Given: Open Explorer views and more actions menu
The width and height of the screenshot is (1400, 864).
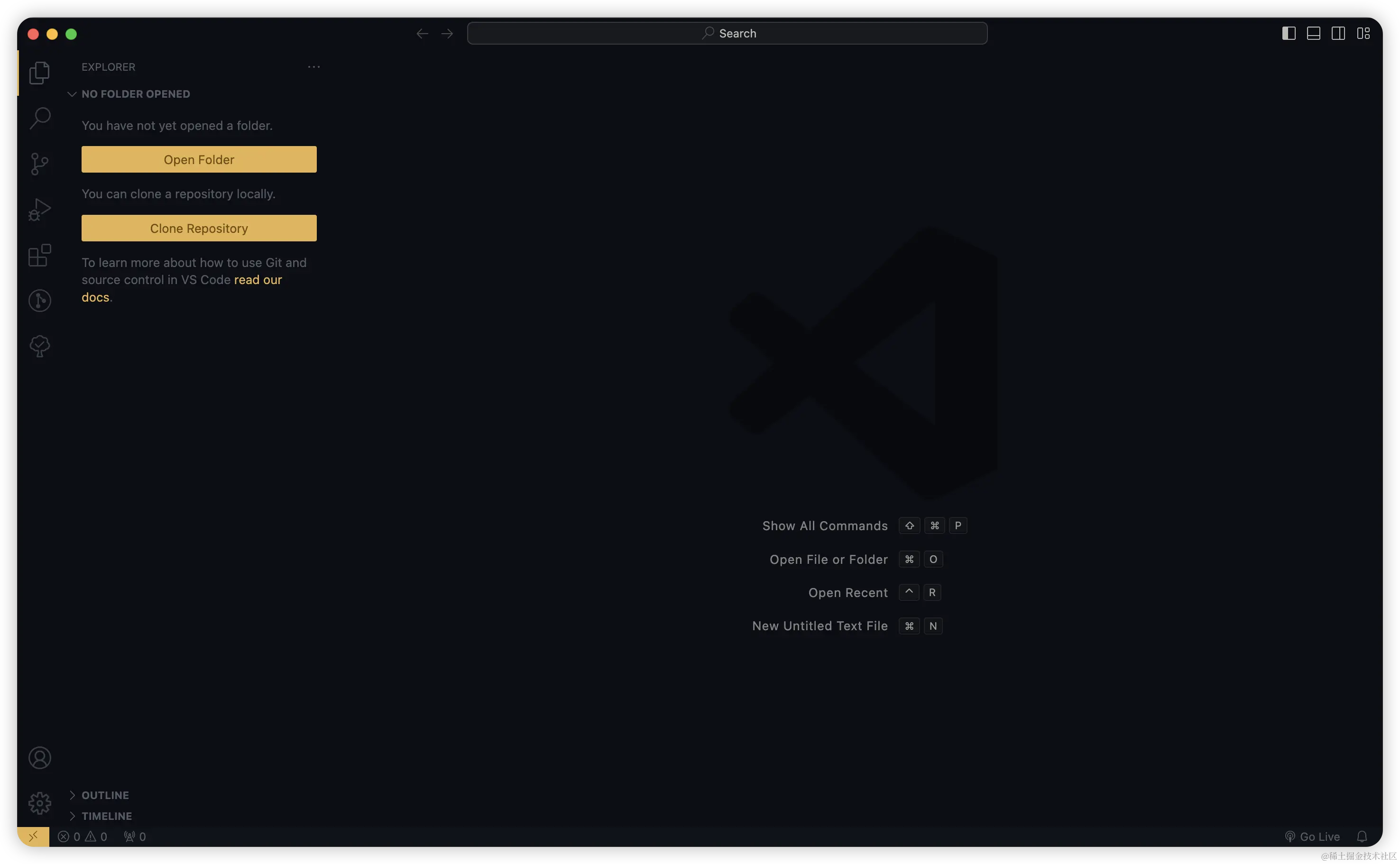Looking at the screenshot, I should [313, 67].
